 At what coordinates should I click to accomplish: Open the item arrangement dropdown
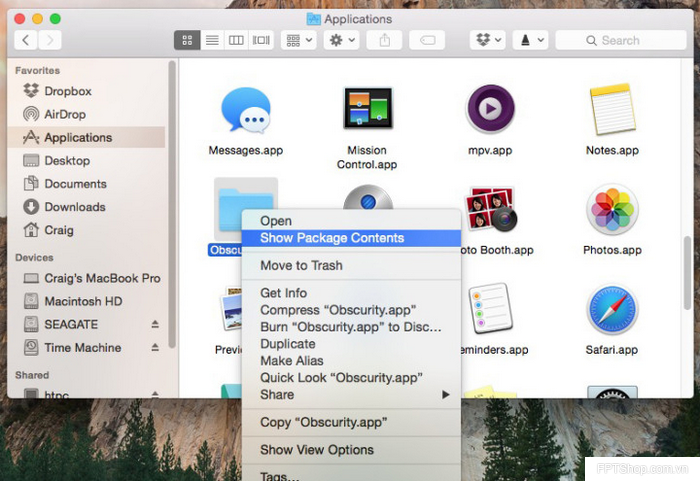coord(299,40)
